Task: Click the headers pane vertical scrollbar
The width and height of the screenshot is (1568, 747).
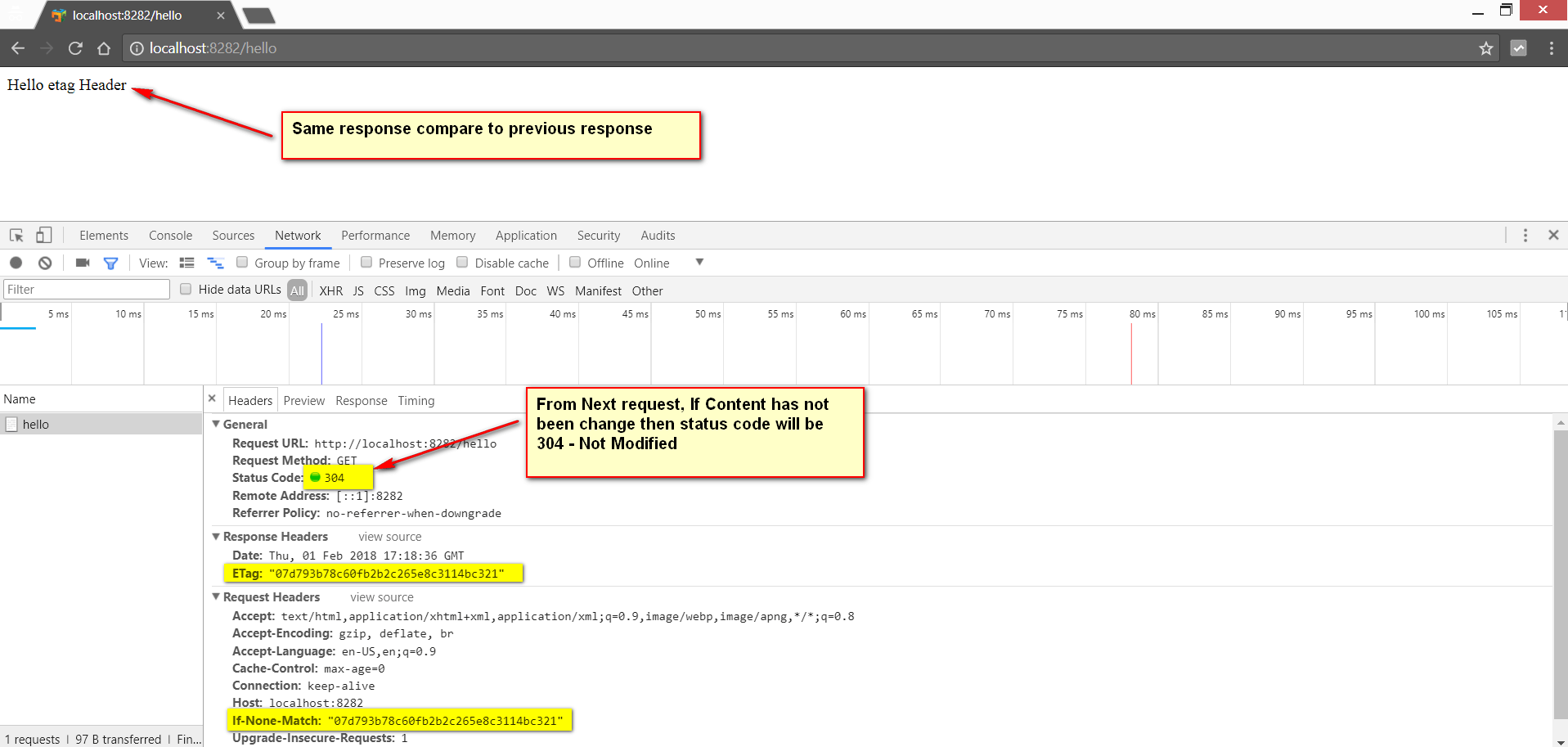Action: click(1561, 573)
